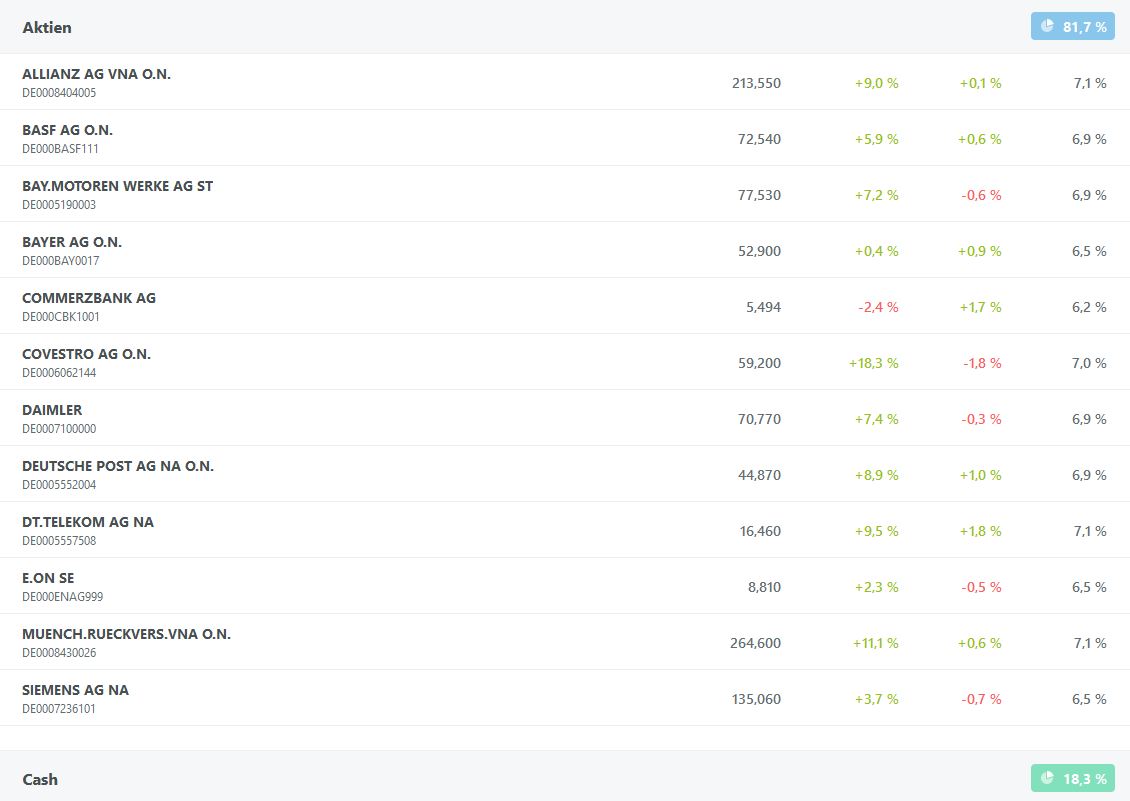Select DT.TELEKOM AG NA position
Screen dimensions: 1130x801
click(x=88, y=522)
